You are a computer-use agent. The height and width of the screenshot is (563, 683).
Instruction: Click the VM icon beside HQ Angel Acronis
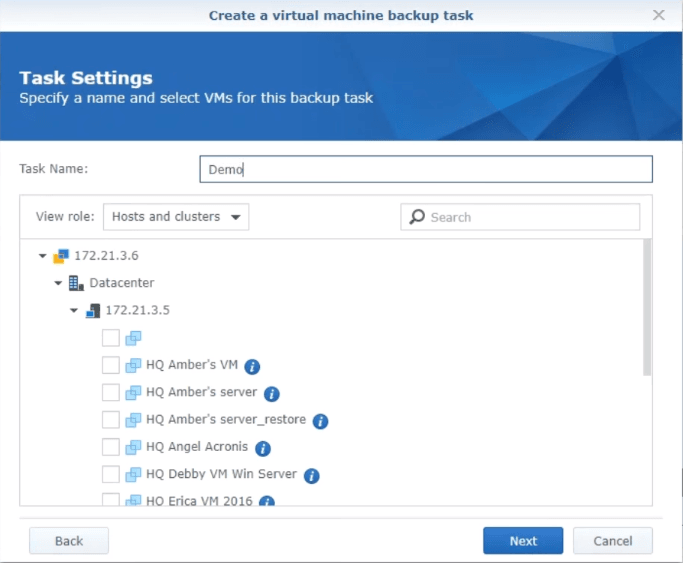[133, 447]
